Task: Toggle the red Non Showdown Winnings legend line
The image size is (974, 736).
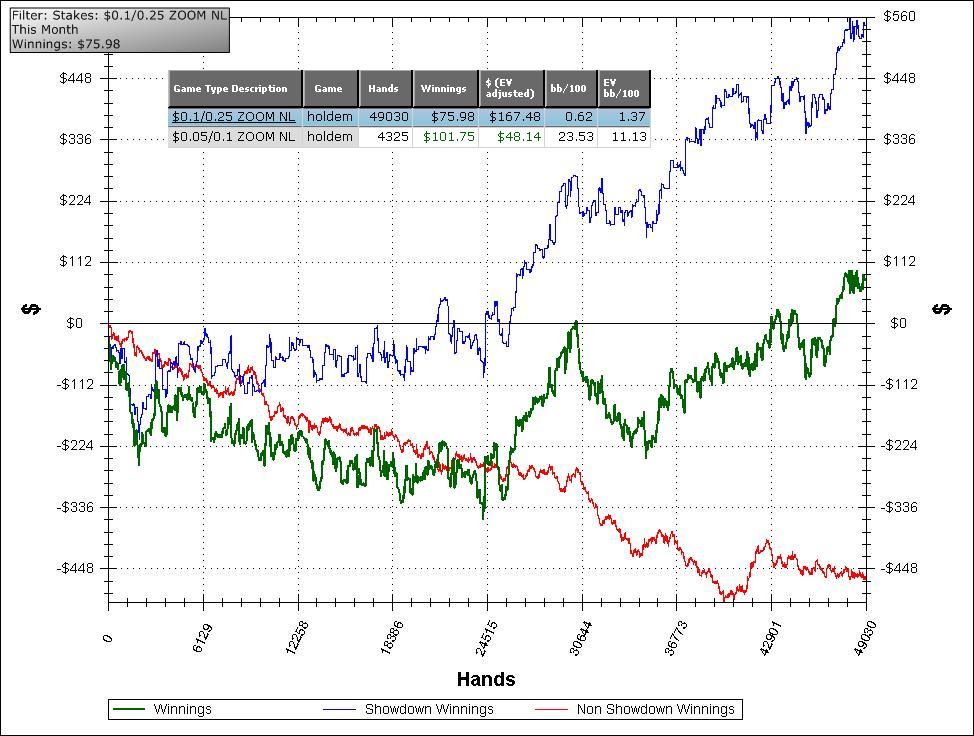Action: 551,709
